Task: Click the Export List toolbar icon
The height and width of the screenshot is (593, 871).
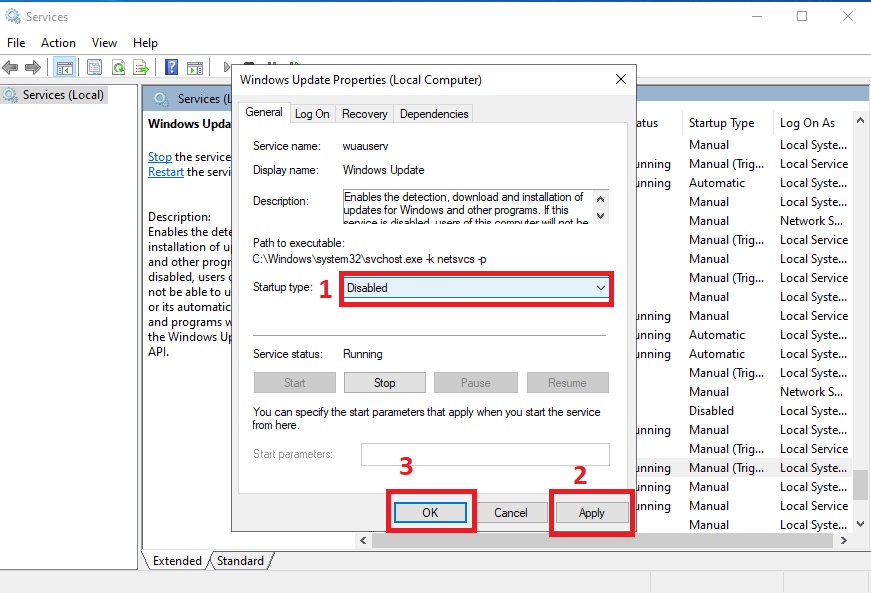Action: tap(141, 68)
